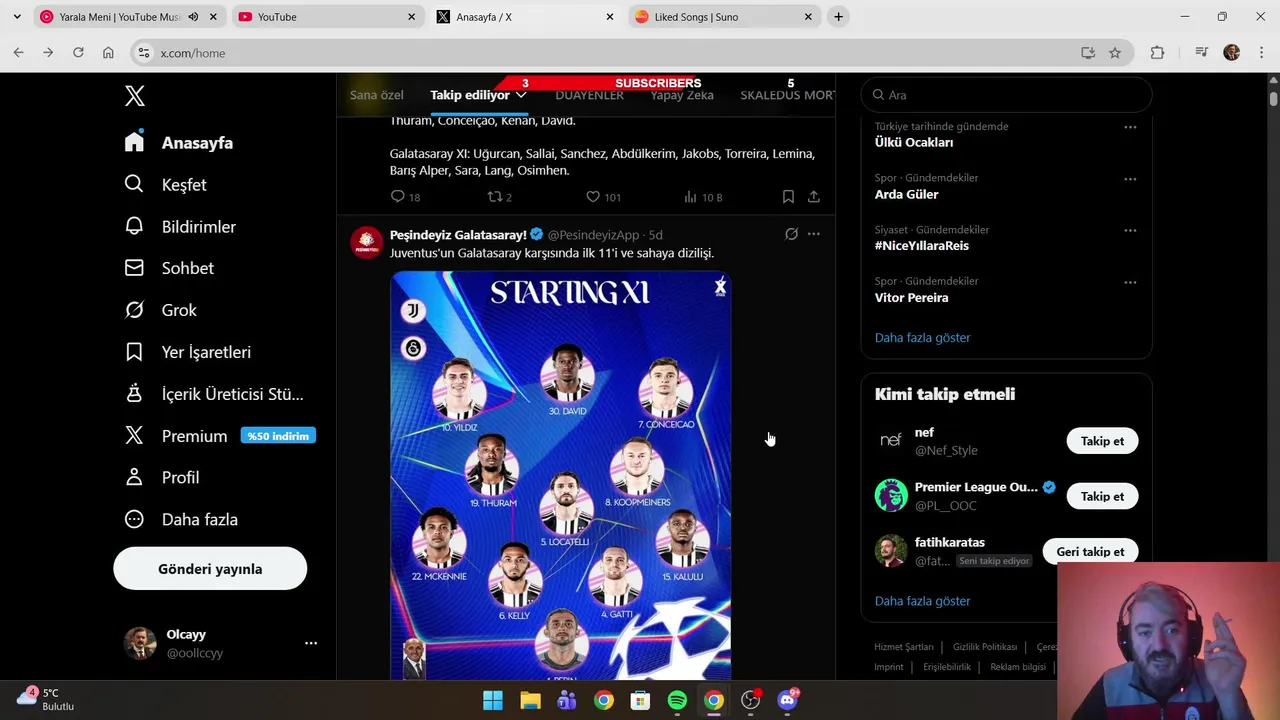This screenshot has width=1280, height=720.
Task: Open Gizlilik Politikası footer link
Action: click(x=985, y=647)
